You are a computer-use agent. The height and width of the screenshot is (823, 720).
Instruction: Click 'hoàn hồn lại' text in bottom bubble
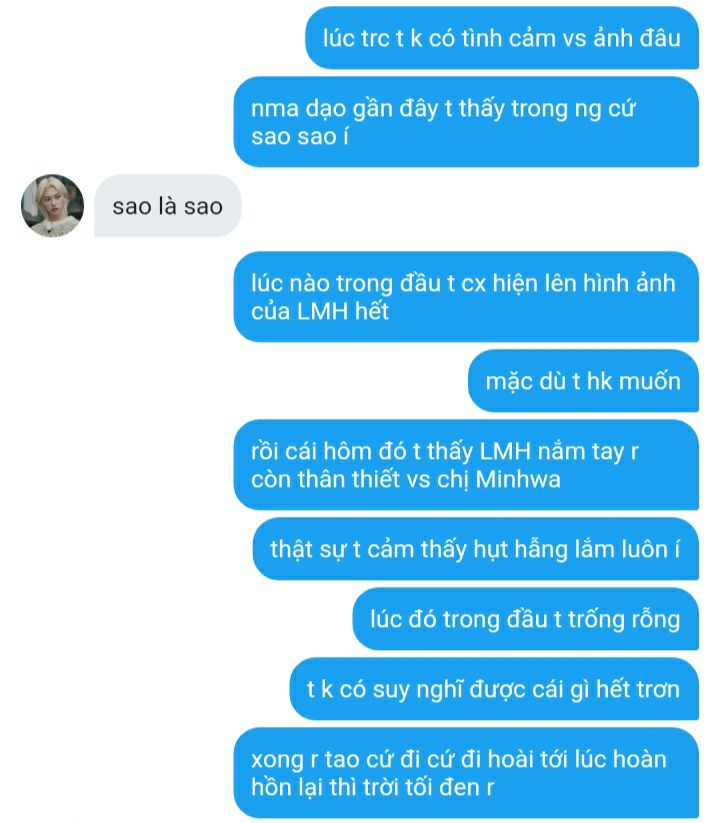coord(459,773)
